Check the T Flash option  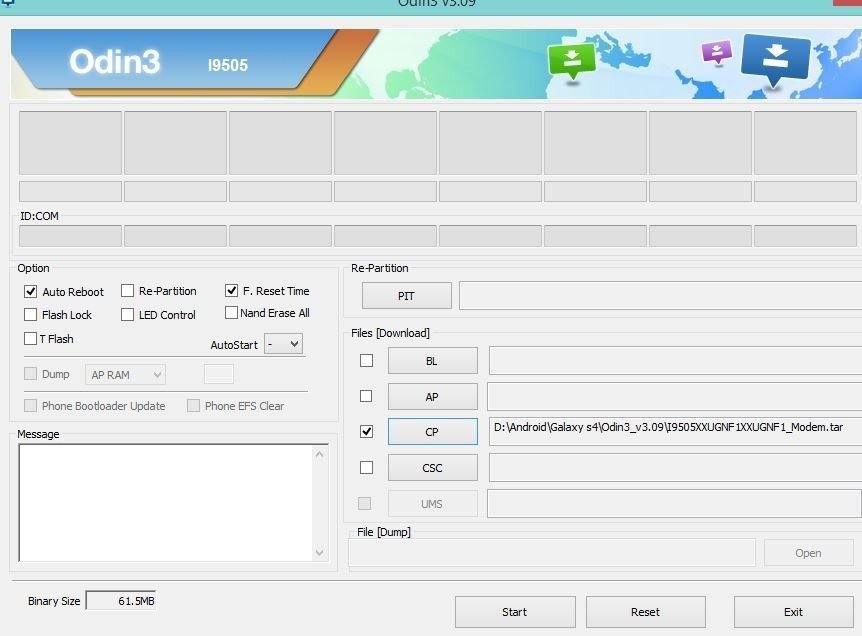click(x=30, y=338)
